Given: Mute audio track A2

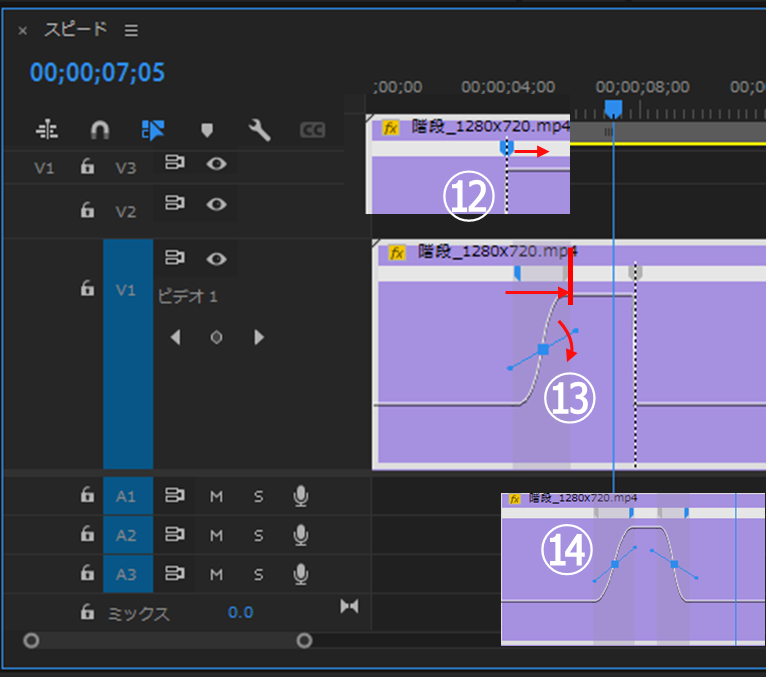Looking at the screenshot, I should click(216, 535).
